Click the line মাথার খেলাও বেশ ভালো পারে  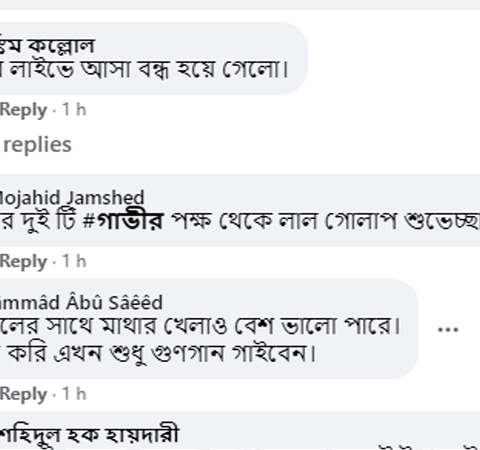(x=251, y=326)
